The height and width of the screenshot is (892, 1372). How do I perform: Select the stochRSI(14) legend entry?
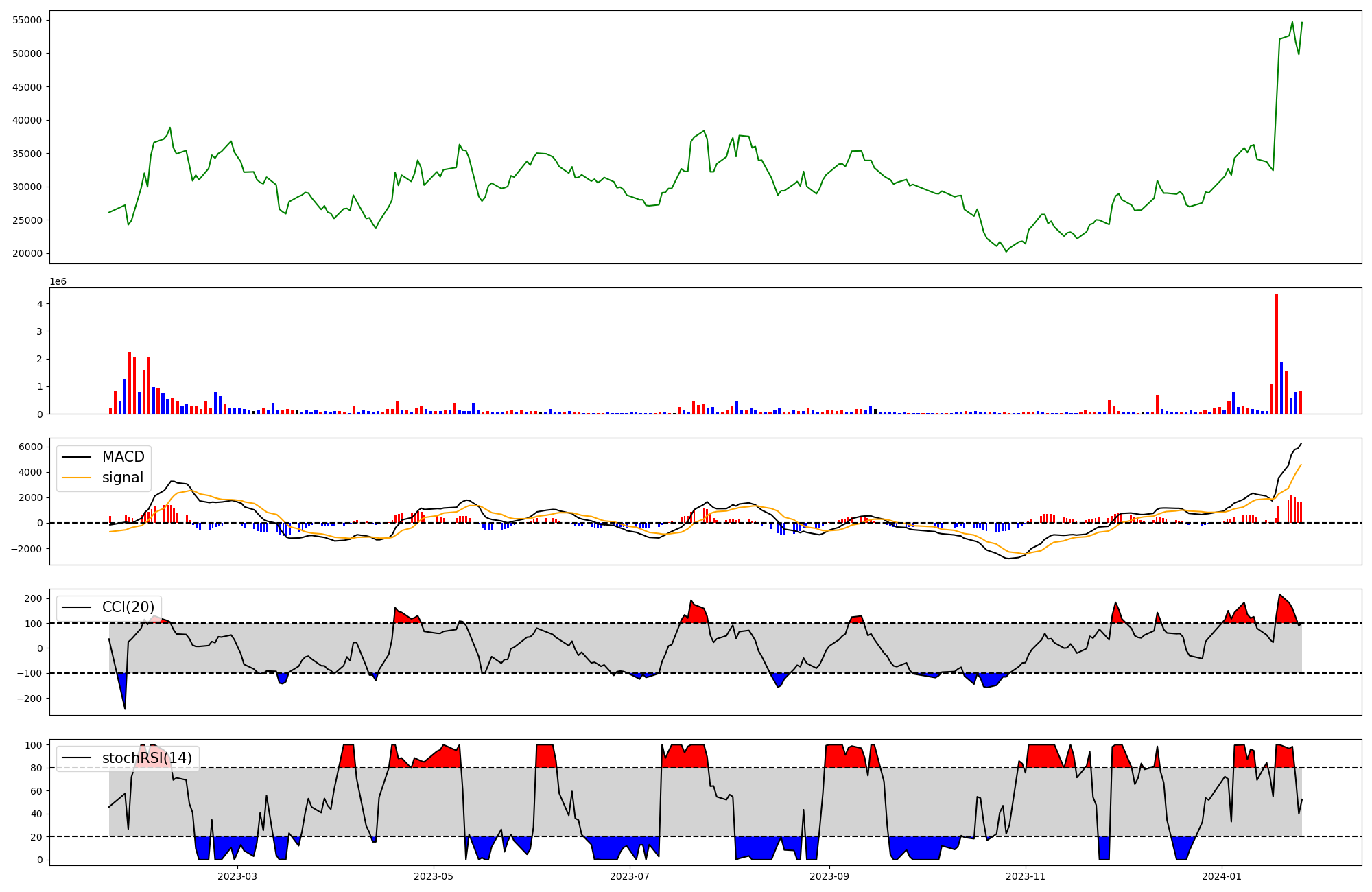(147, 758)
